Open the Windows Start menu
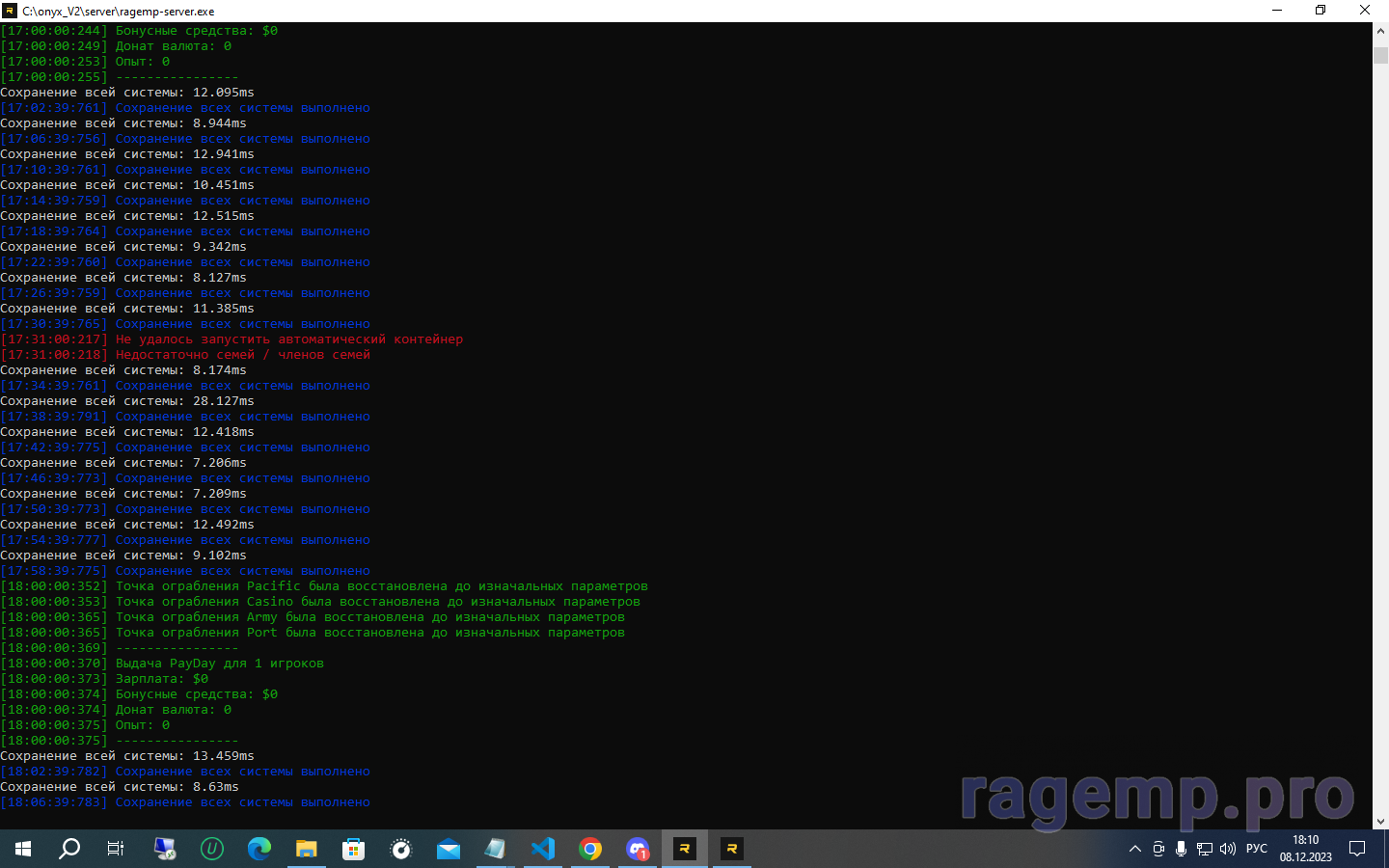Screen dimensions: 1389x868 [23, 849]
